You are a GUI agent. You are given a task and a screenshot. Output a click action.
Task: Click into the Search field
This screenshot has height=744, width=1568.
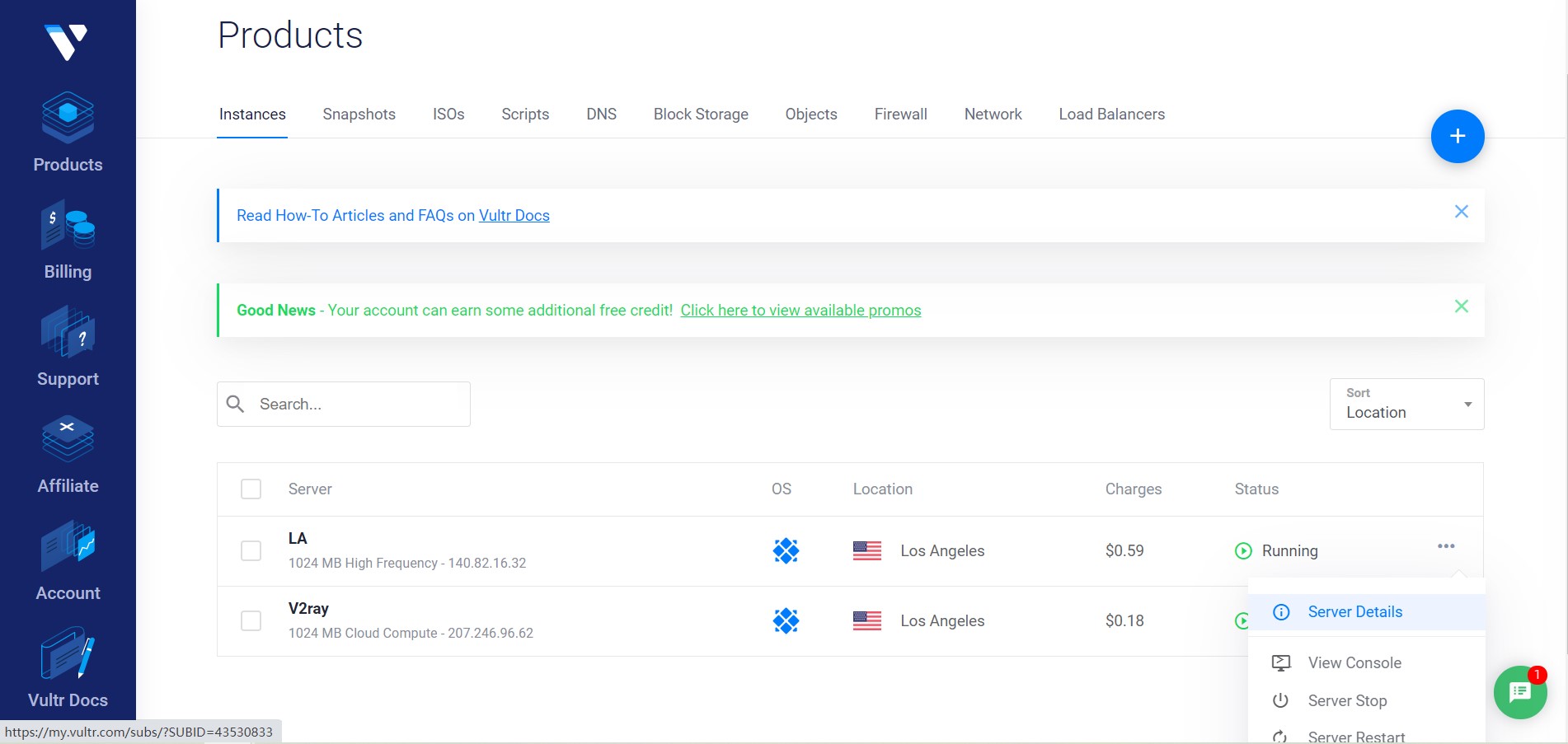click(x=343, y=404)
